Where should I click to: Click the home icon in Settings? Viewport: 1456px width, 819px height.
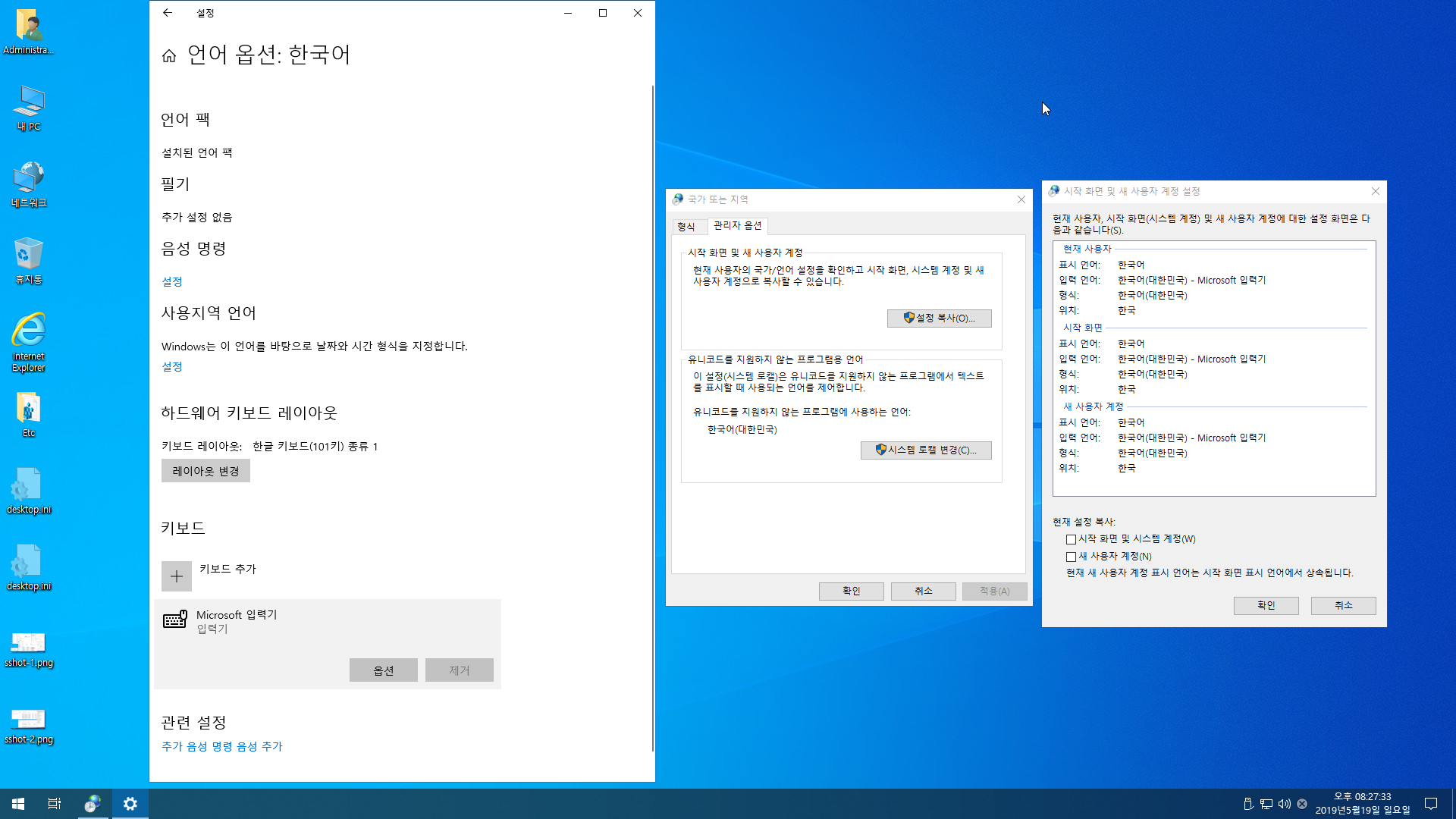[x=169, y=55]
